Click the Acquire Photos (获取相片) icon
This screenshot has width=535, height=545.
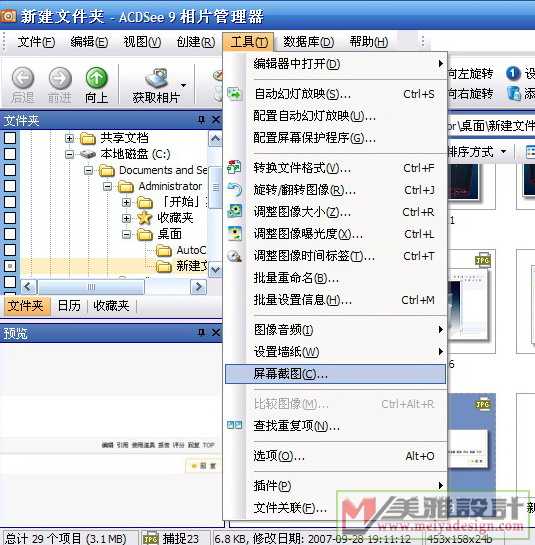pyautogui.click(x=157, y=78)
